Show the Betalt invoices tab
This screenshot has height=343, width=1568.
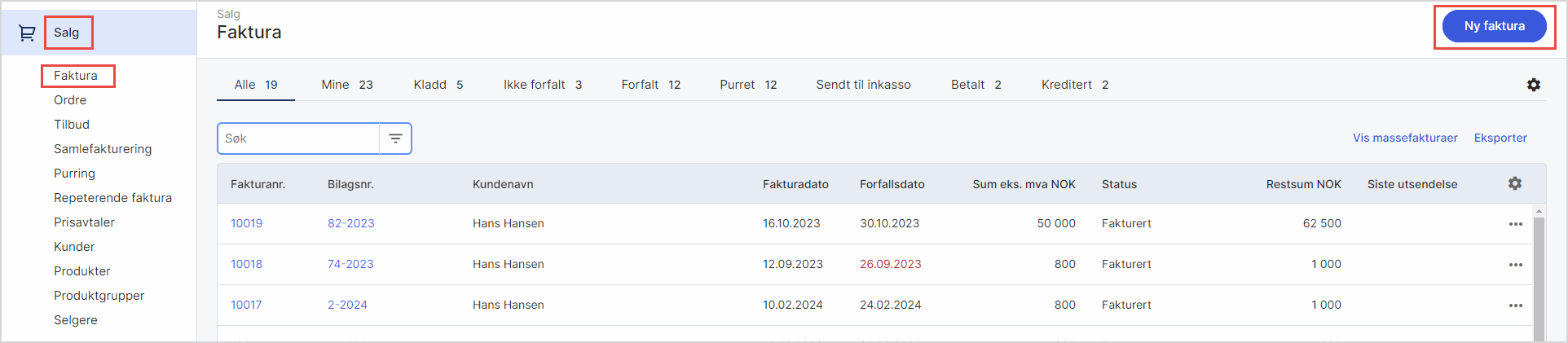pyautogui.click(x=976, y=85)
